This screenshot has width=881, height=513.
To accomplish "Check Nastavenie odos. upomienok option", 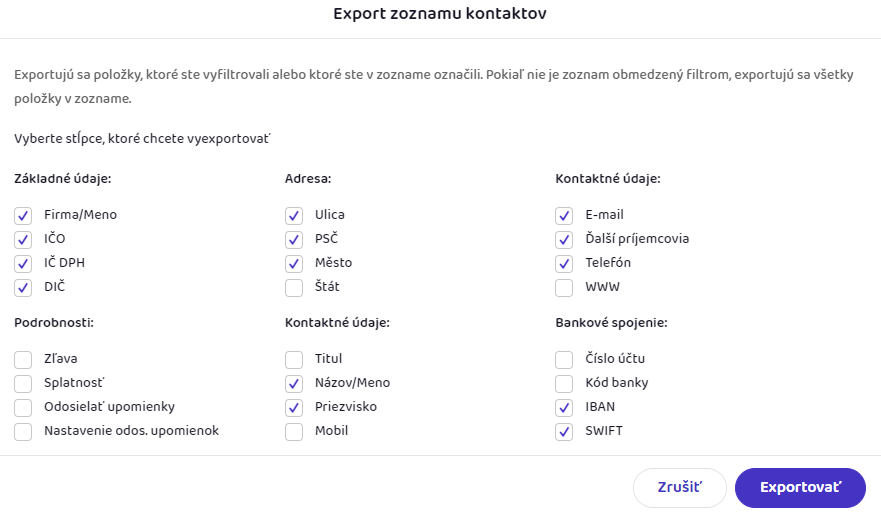I will pos(24,431).
